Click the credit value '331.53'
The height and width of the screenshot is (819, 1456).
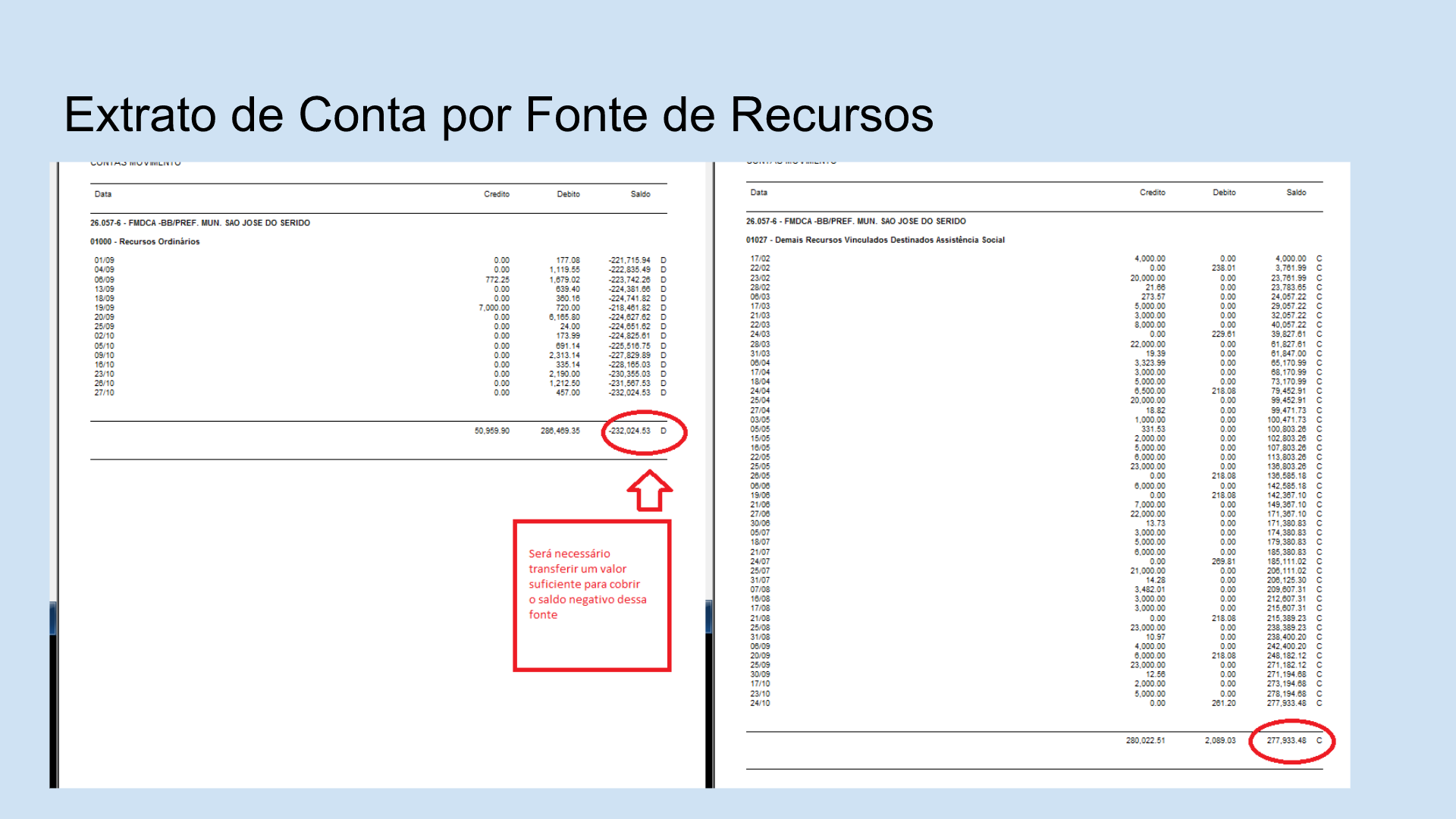pyautogui.click(x=1153, y=429)
